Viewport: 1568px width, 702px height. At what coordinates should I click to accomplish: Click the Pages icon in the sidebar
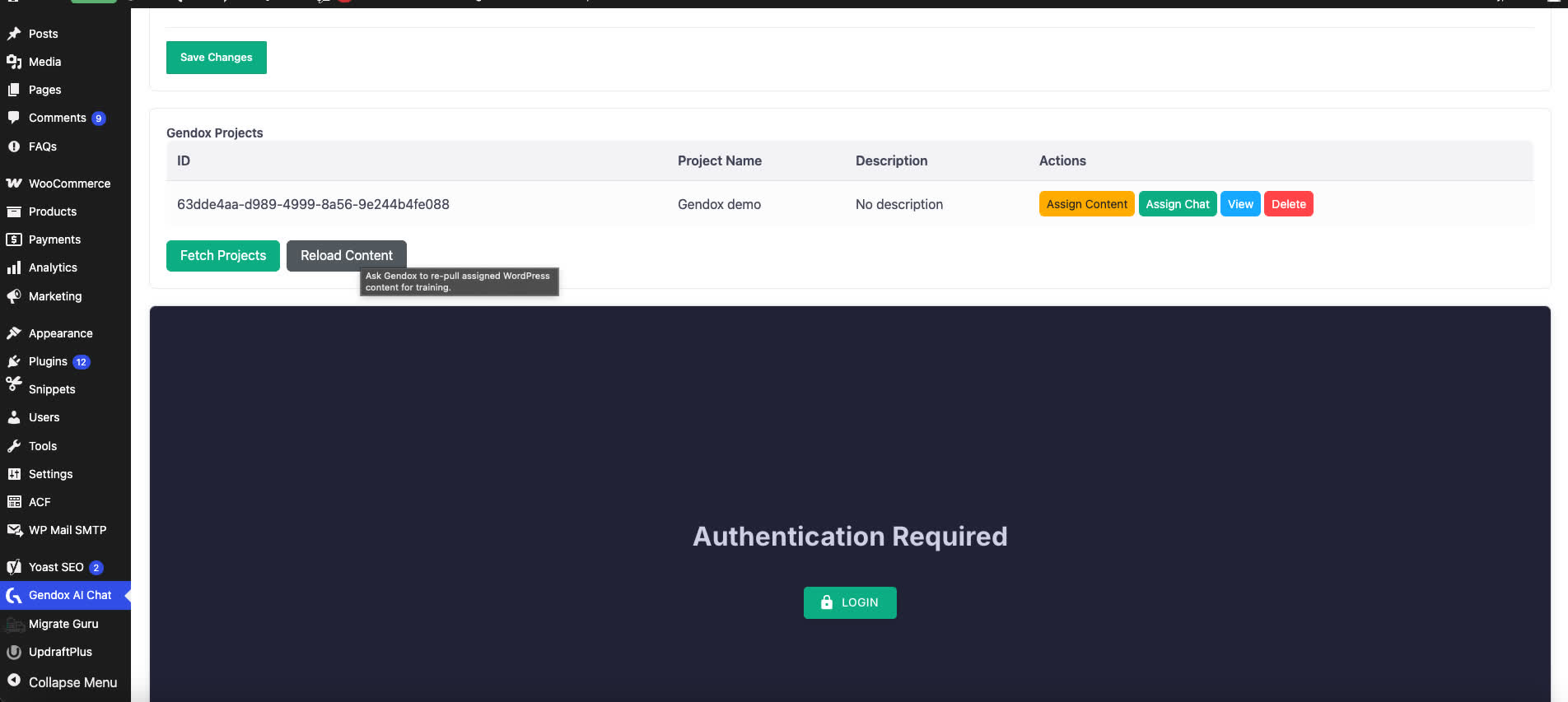(14, 90)
